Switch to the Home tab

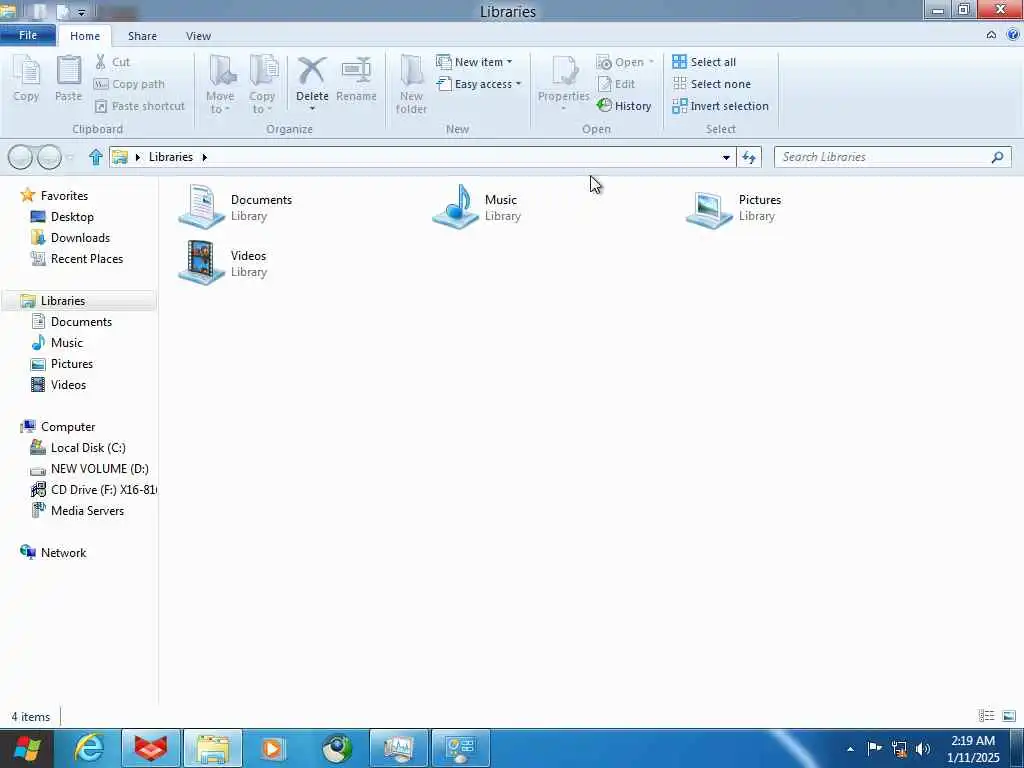click(x=85, y=36)
